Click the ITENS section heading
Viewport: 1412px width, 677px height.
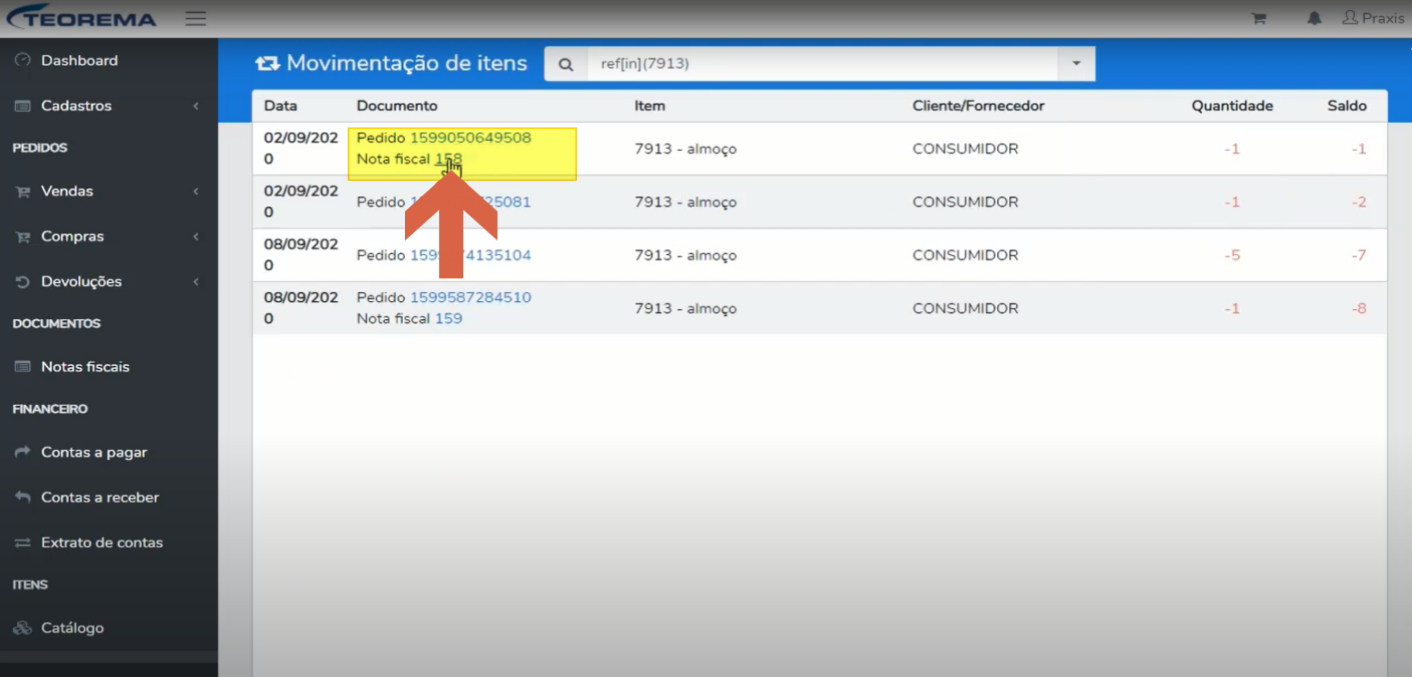tap(30, 585)
